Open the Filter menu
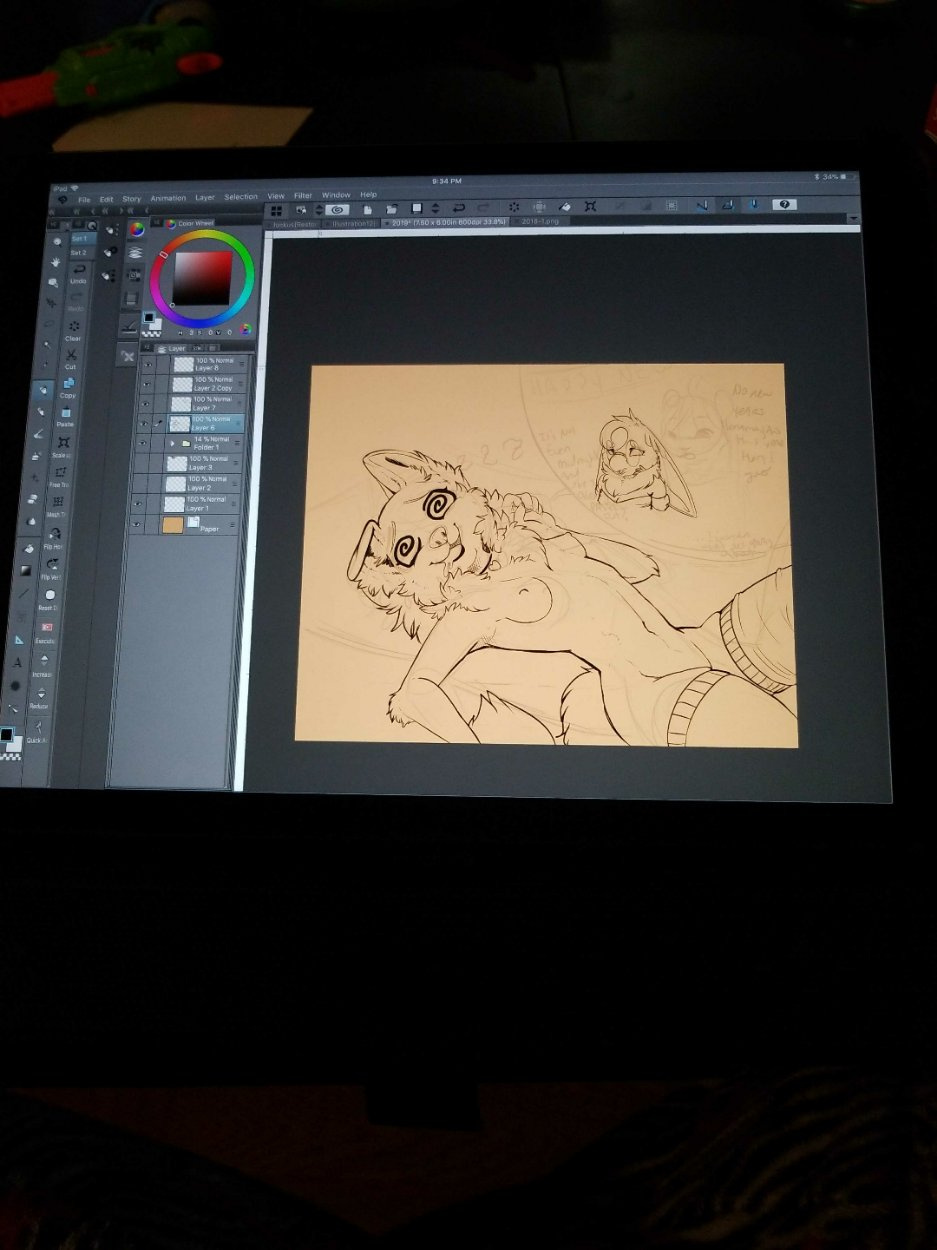The height and width of the screenshot is (1250, 937). (x=303, y=196)
